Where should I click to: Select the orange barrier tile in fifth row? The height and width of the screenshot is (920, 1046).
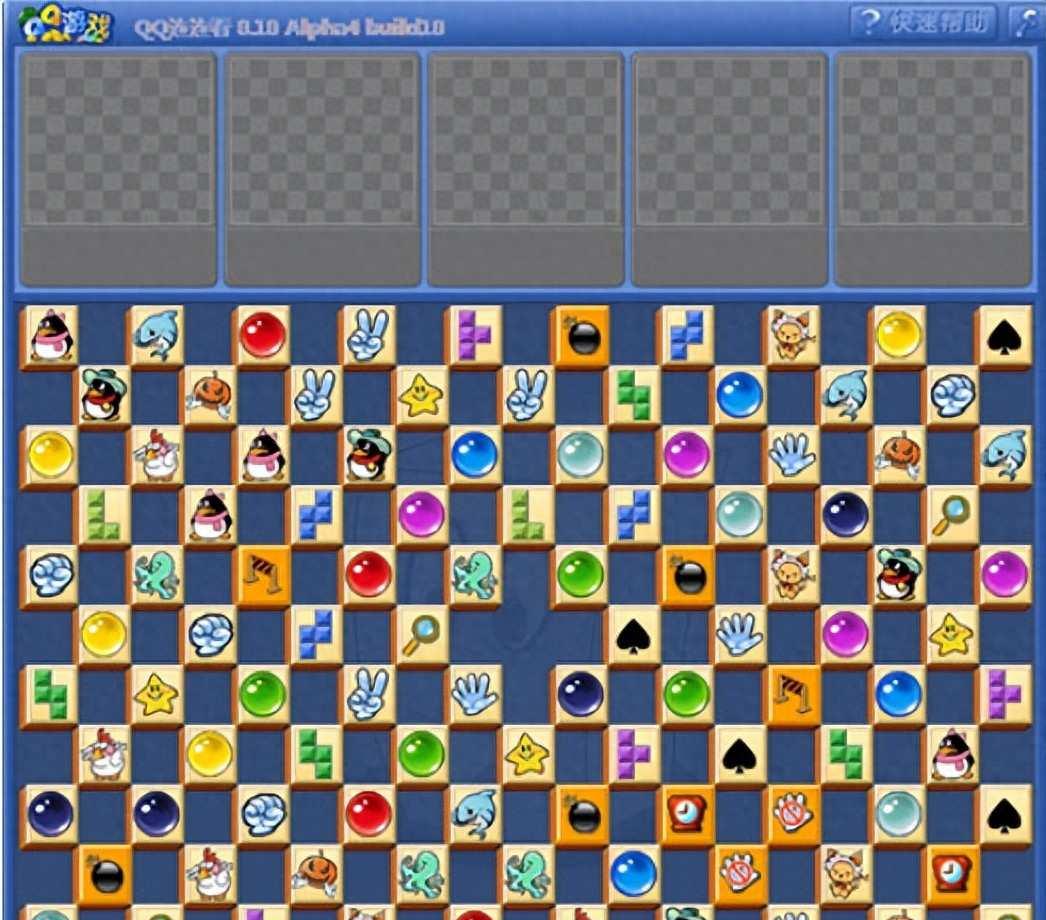263,574
